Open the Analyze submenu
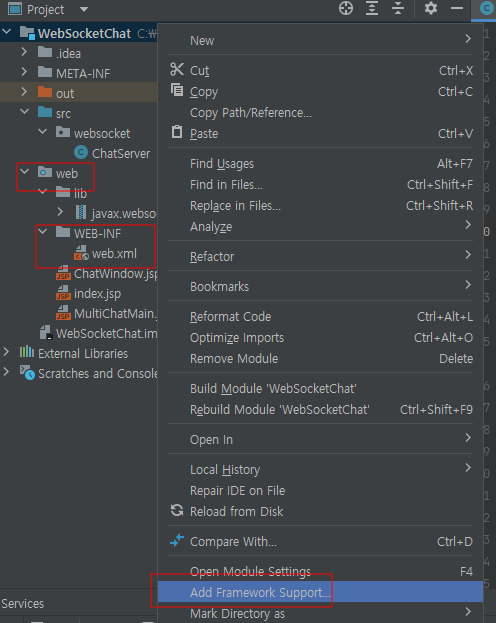Image resolution: width=496 pixels, height=623 pixels. coord(320,227)
